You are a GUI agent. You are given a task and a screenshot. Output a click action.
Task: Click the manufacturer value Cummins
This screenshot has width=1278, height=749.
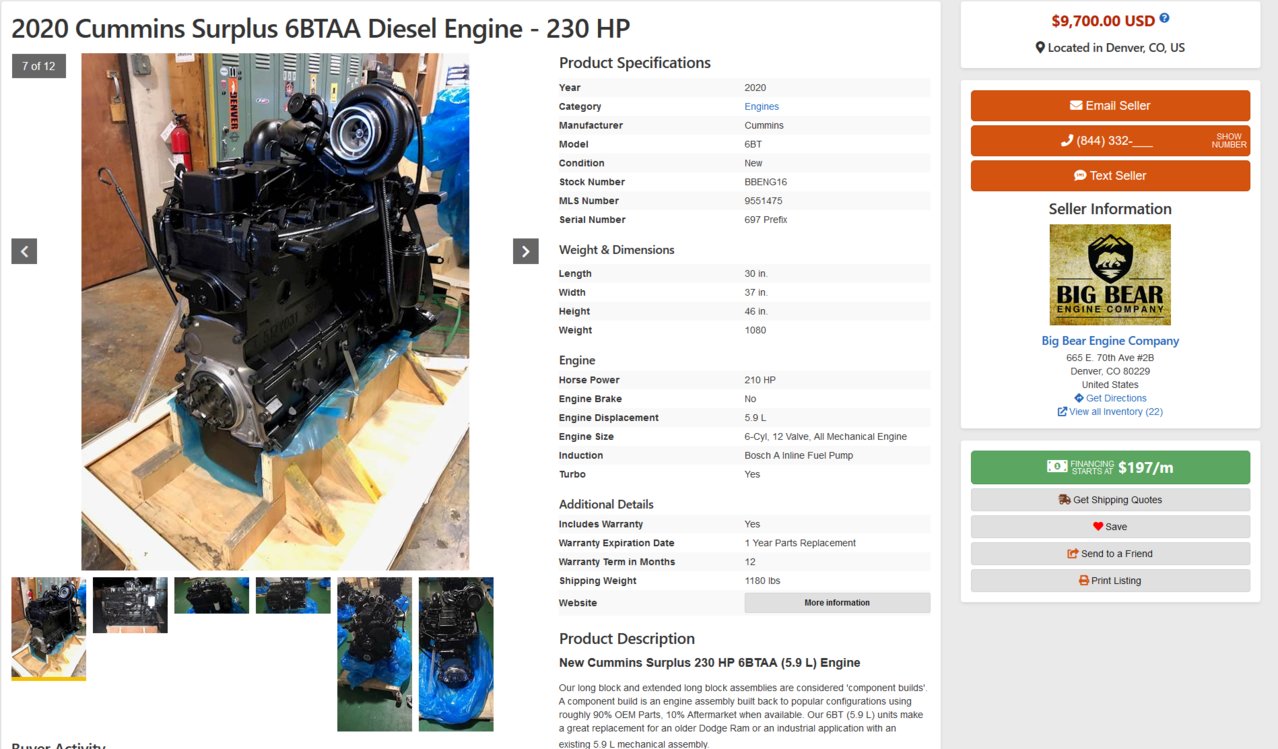click(765, 126)
